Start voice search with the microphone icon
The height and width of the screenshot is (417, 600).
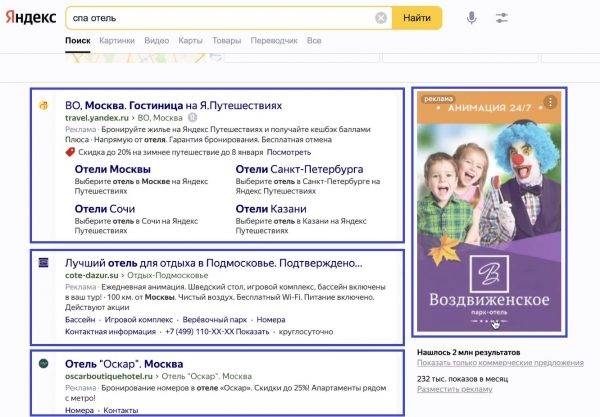[x=471, y=18]
